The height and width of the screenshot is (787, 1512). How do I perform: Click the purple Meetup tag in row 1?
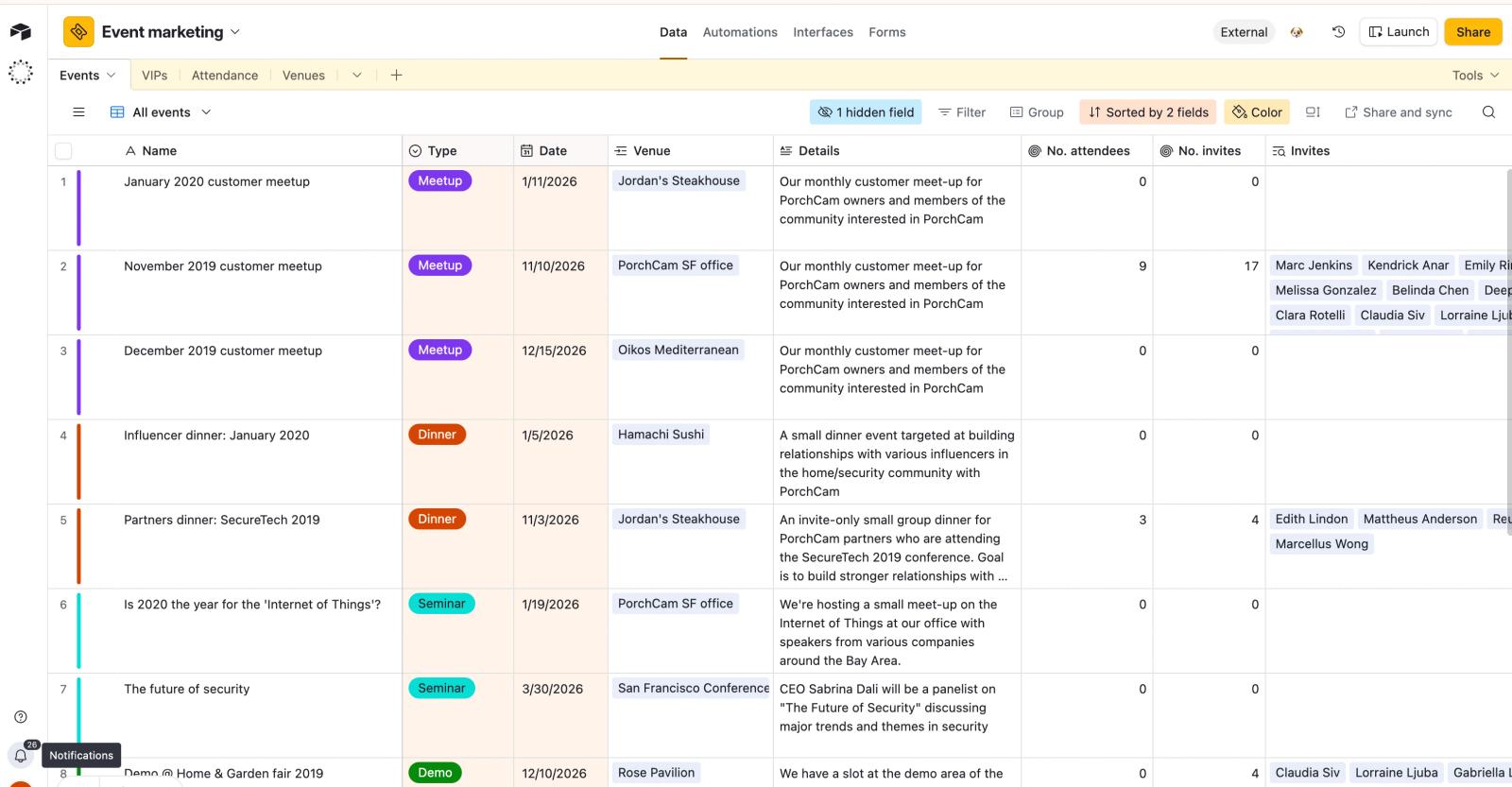coord(440,180)
